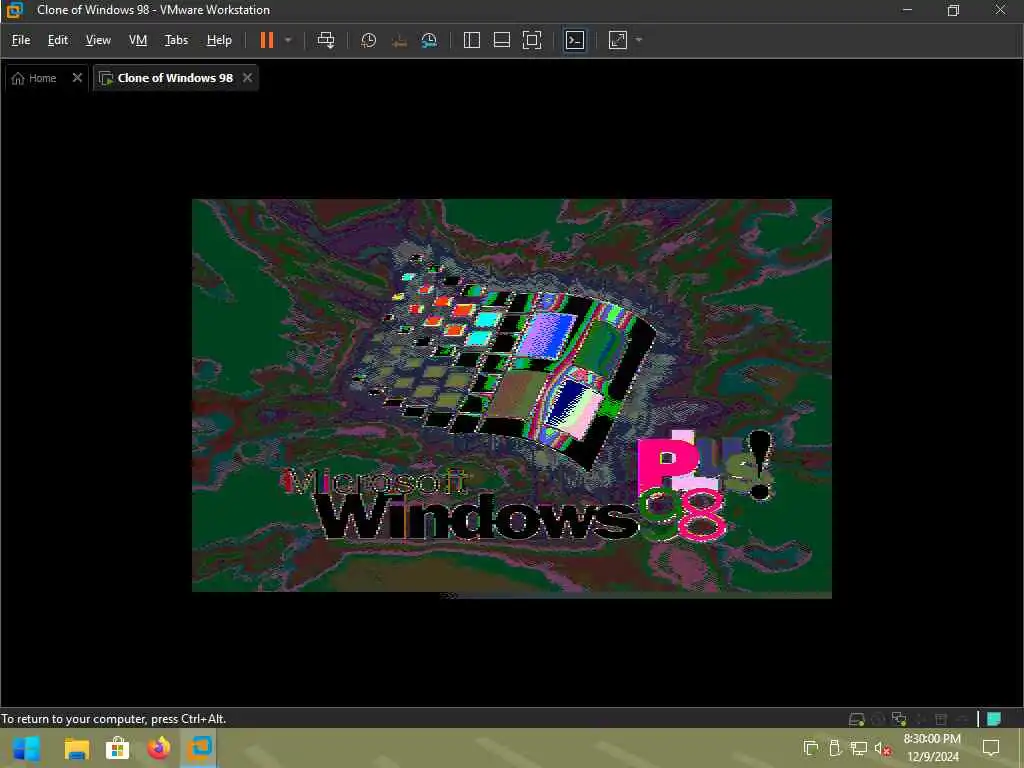Revert the virtual machine to its snapshot
Screen dimensions: 1024x768
399,40
